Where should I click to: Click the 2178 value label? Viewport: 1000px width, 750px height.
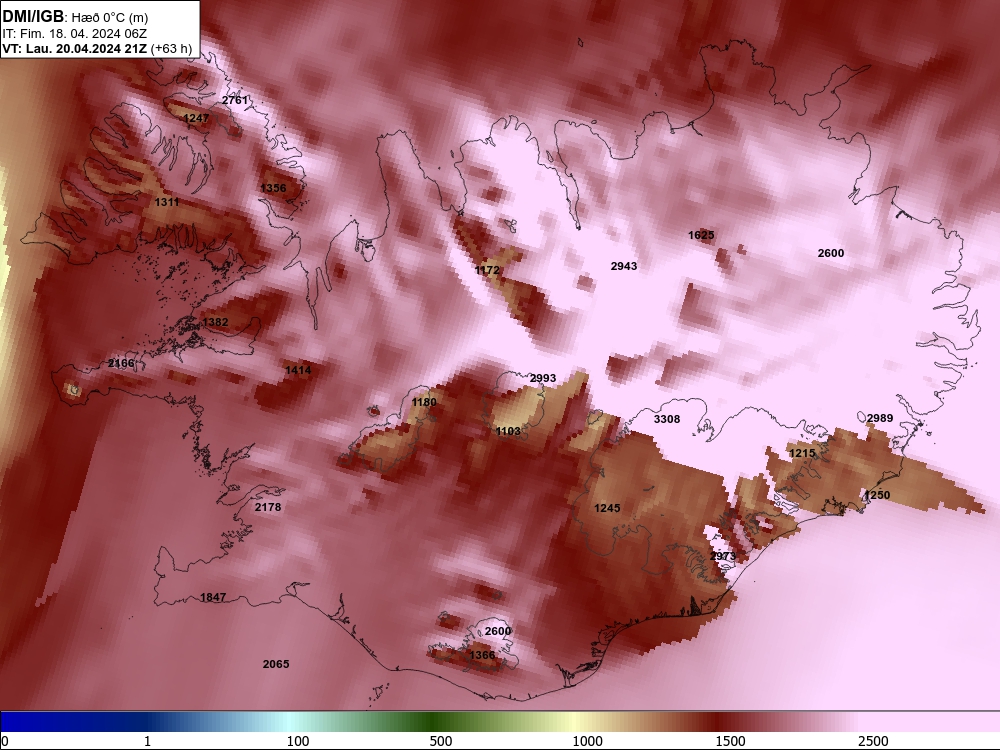tap(268, 507)
